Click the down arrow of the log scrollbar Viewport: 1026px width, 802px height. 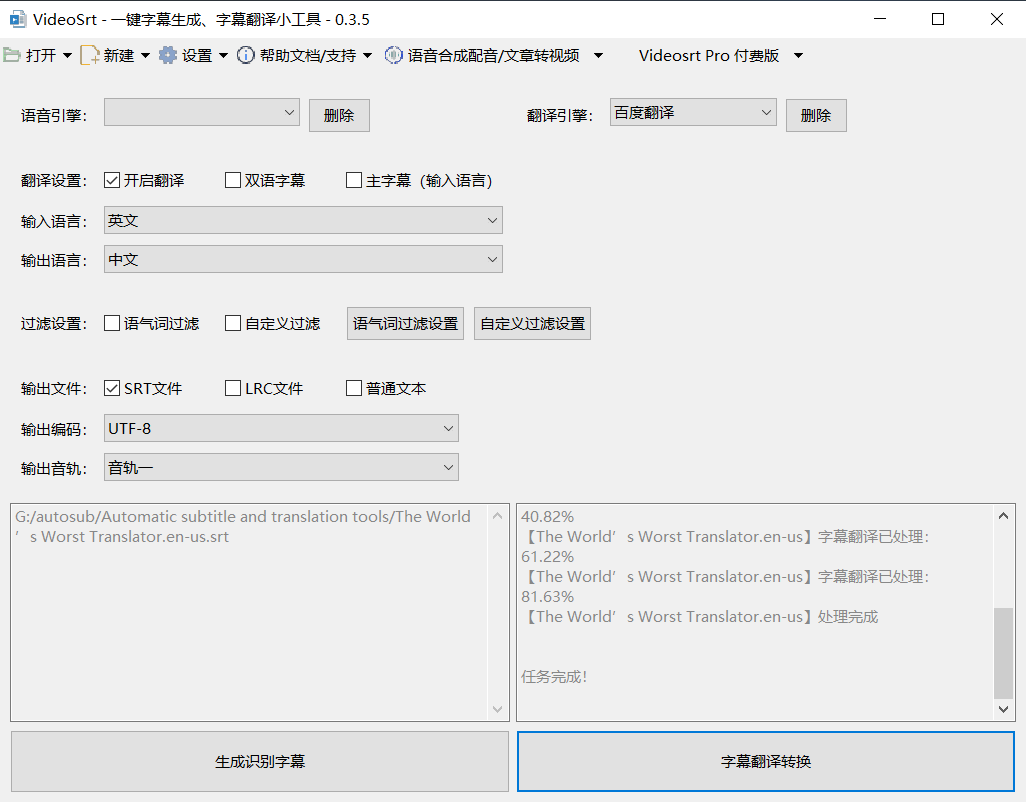click(x=1003, y=708)
